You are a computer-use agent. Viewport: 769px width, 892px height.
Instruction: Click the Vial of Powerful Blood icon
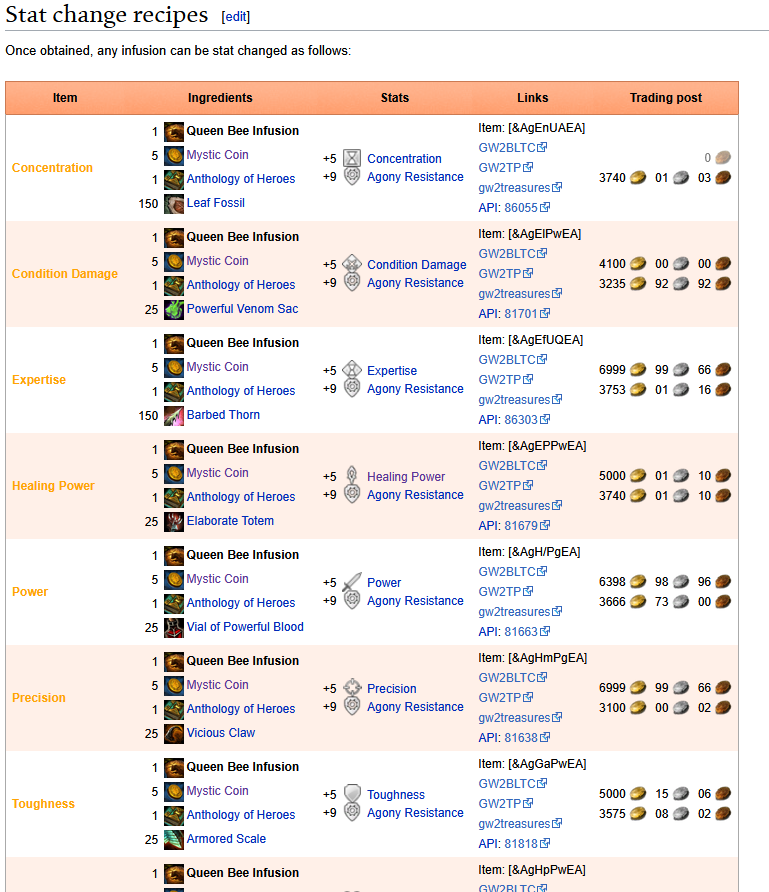(174, 627)
